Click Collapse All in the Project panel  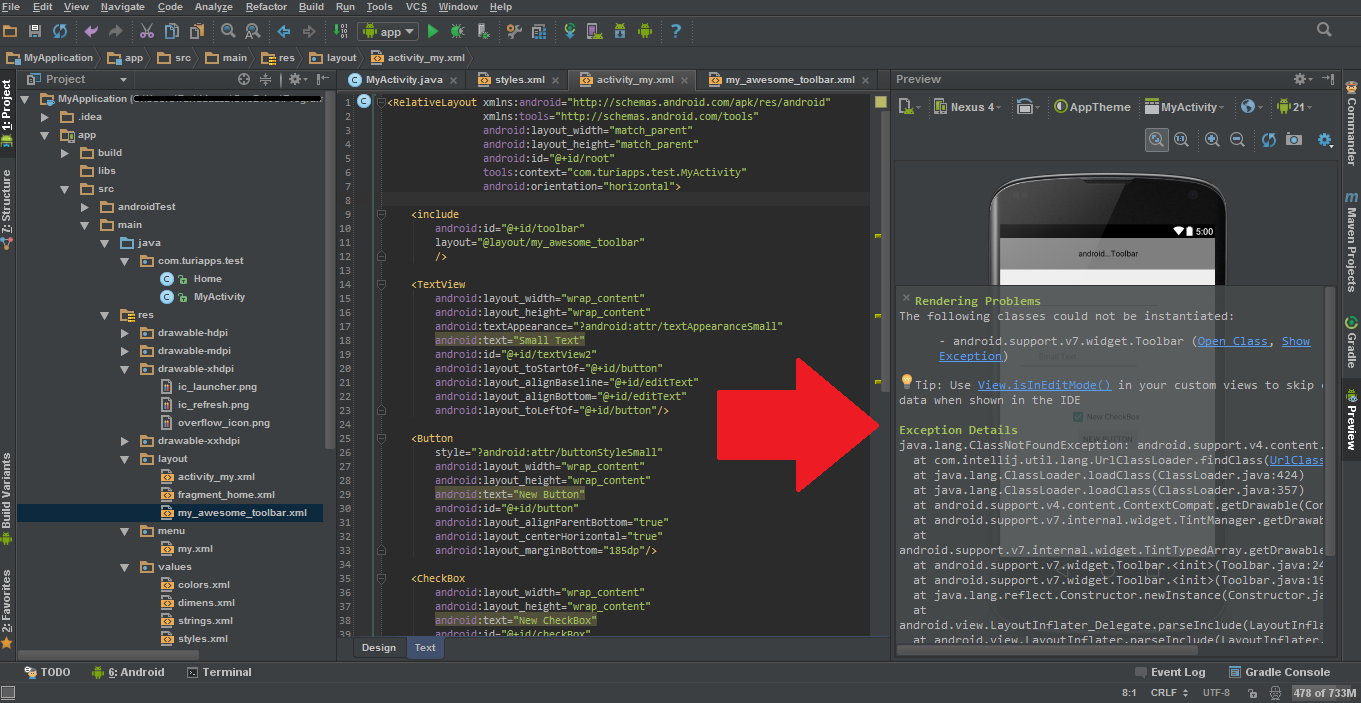266,79
